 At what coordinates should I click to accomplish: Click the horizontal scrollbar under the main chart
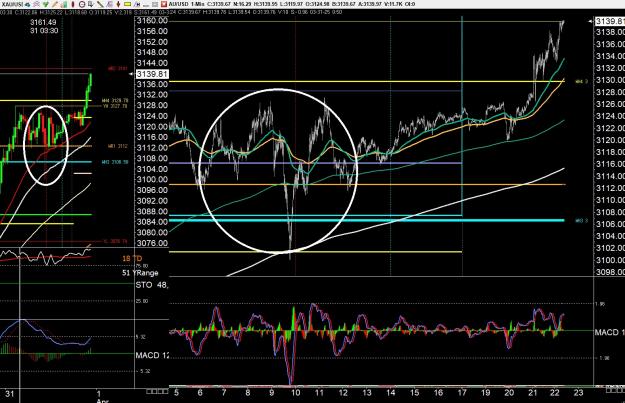[381, 386]
